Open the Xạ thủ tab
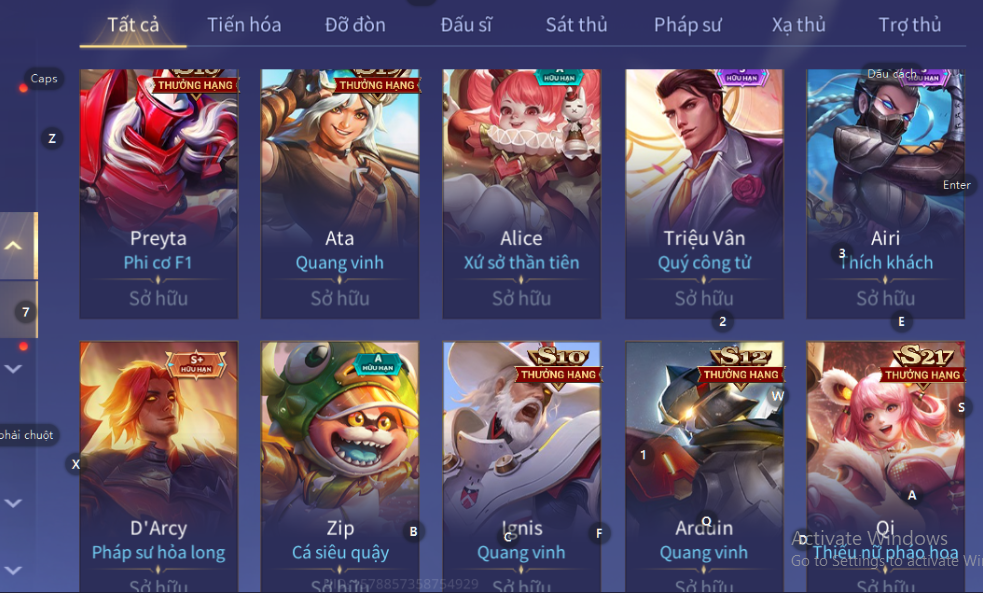Viewport: 983px width, 593px height. [x=798, y=25]
